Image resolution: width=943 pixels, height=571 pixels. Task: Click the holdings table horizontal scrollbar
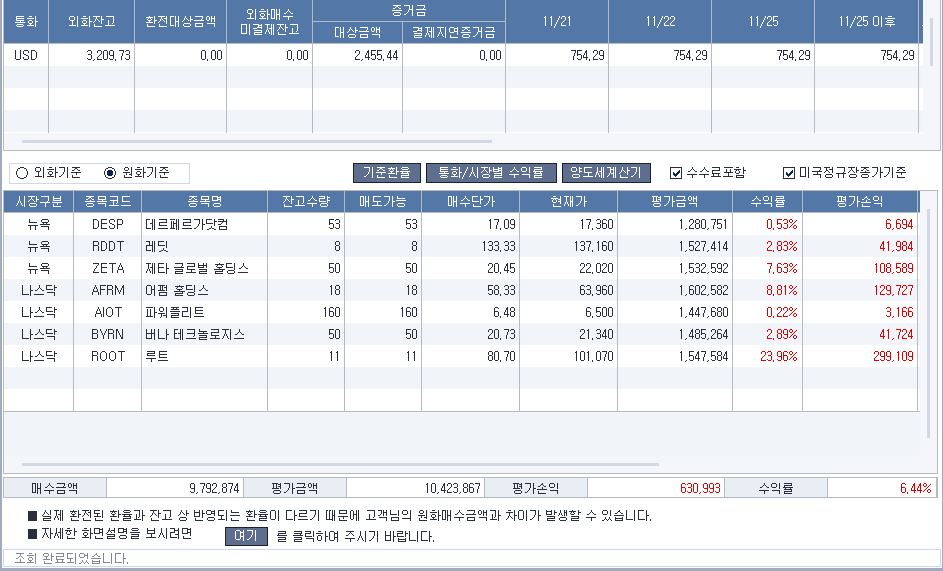(340, 465)
